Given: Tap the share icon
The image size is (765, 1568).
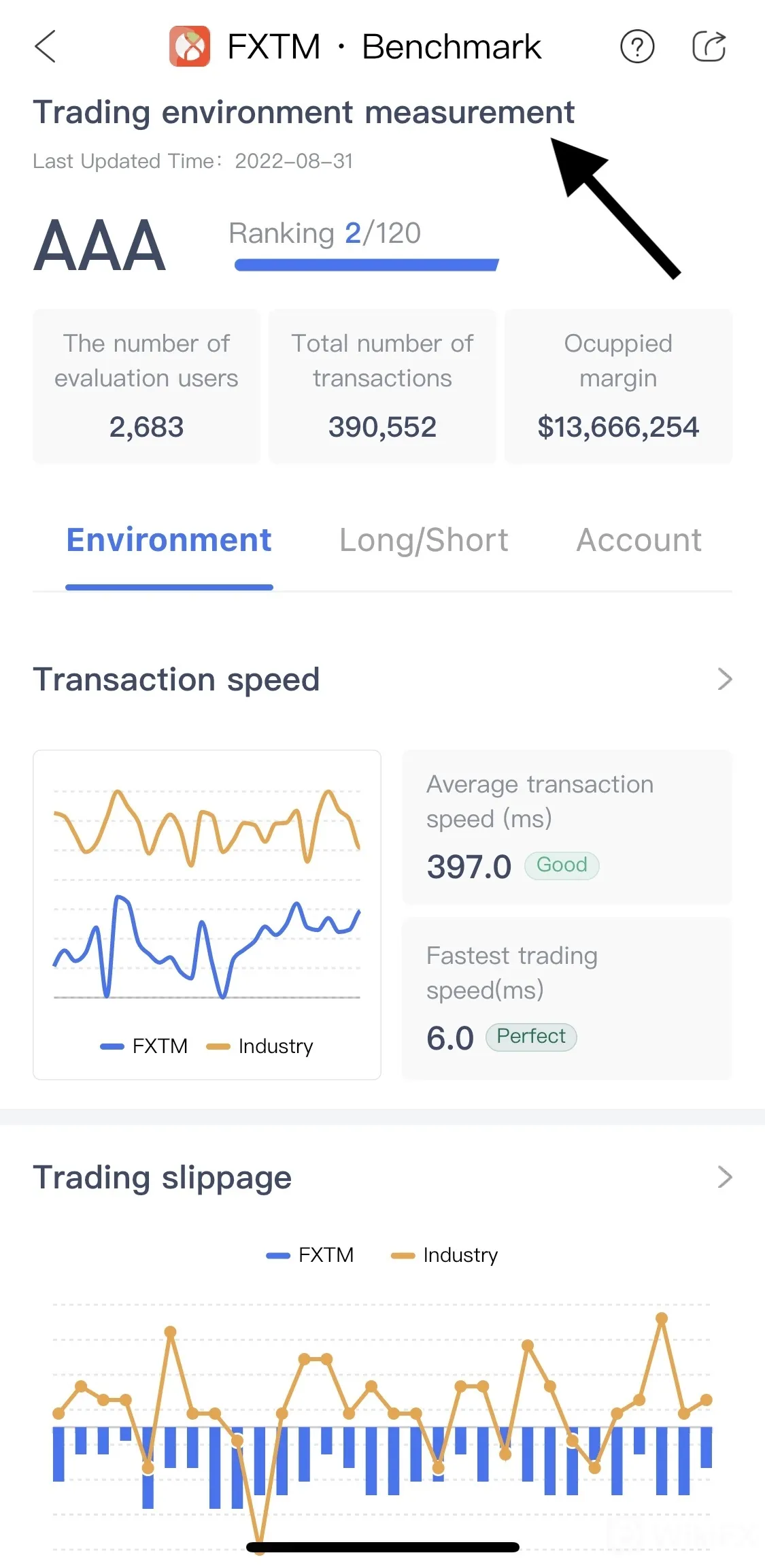Looking at the screenshot, I should (x=709, y=47).
